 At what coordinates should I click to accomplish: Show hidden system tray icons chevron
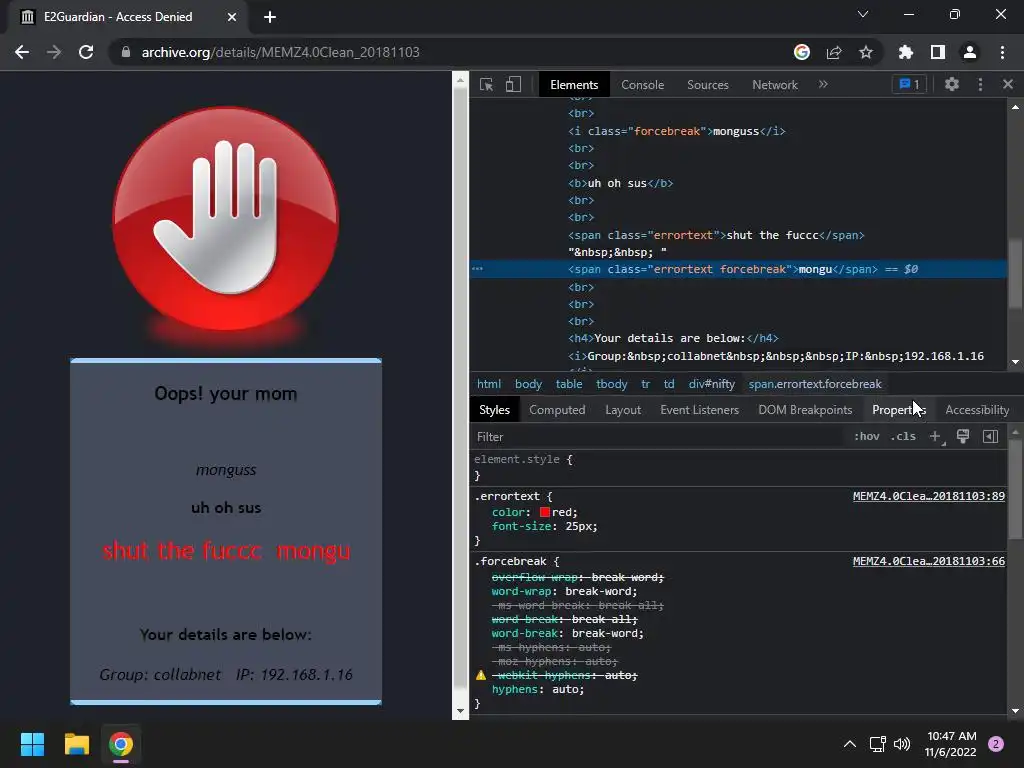tap(850, 744)
